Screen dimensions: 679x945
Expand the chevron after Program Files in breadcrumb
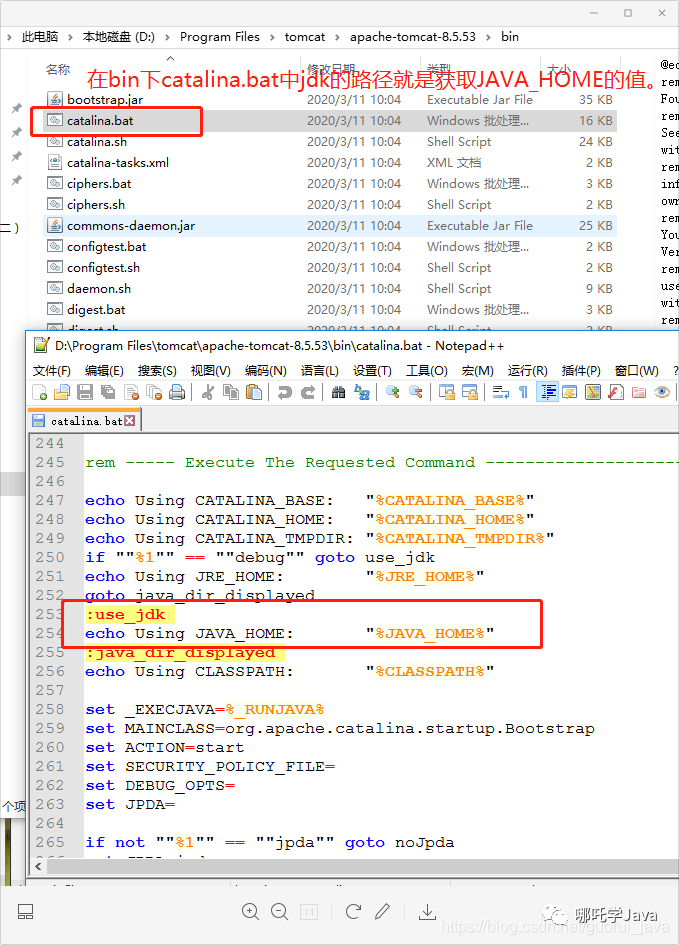[272, 37]
